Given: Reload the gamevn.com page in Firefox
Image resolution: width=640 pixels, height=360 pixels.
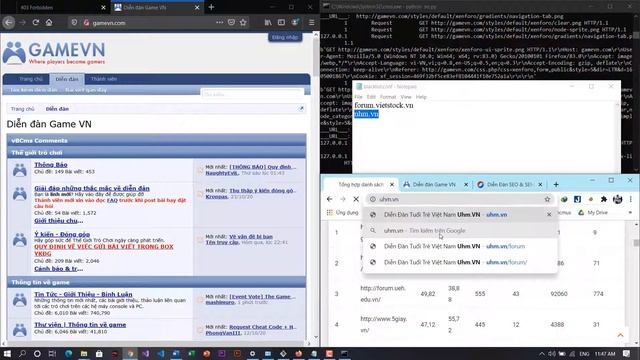Looking at the screenshot, I should (x=36, y=22).
